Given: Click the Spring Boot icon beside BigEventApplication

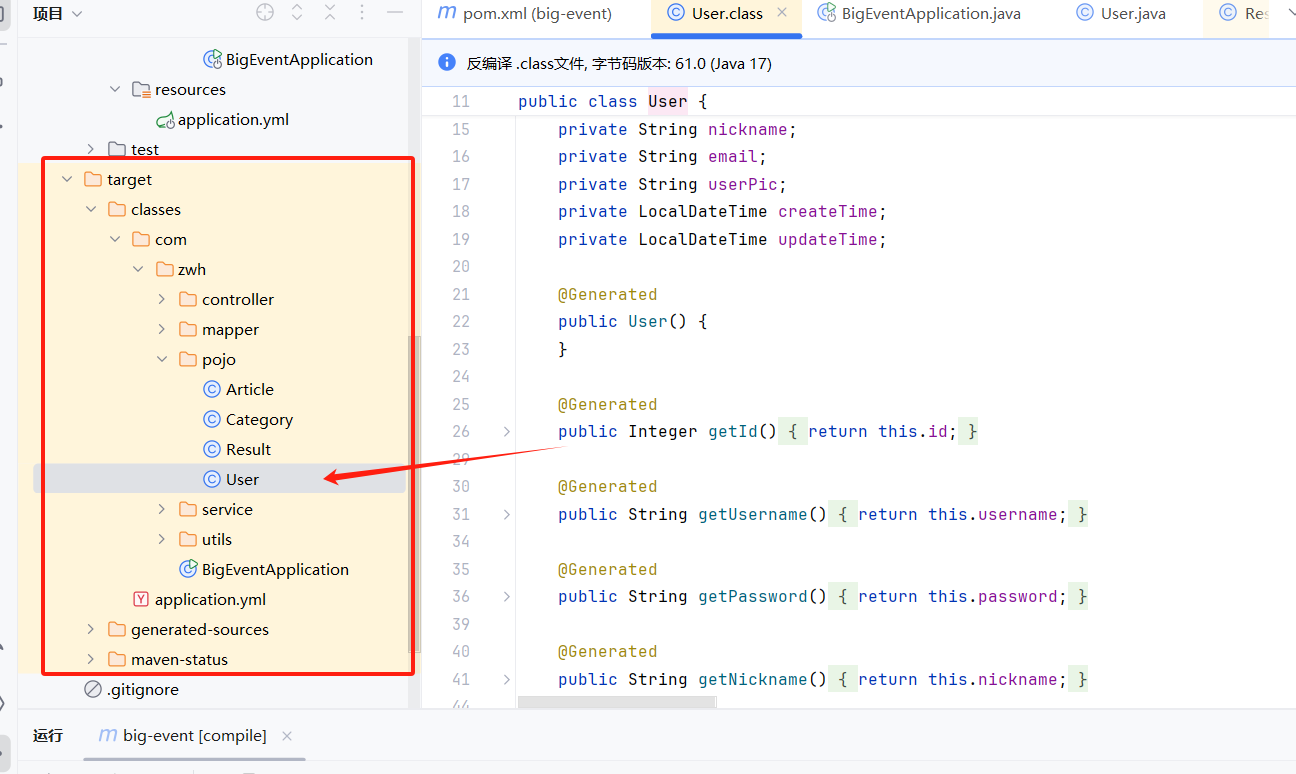Looking at the screenshot, I should click(x=213, y=59).
